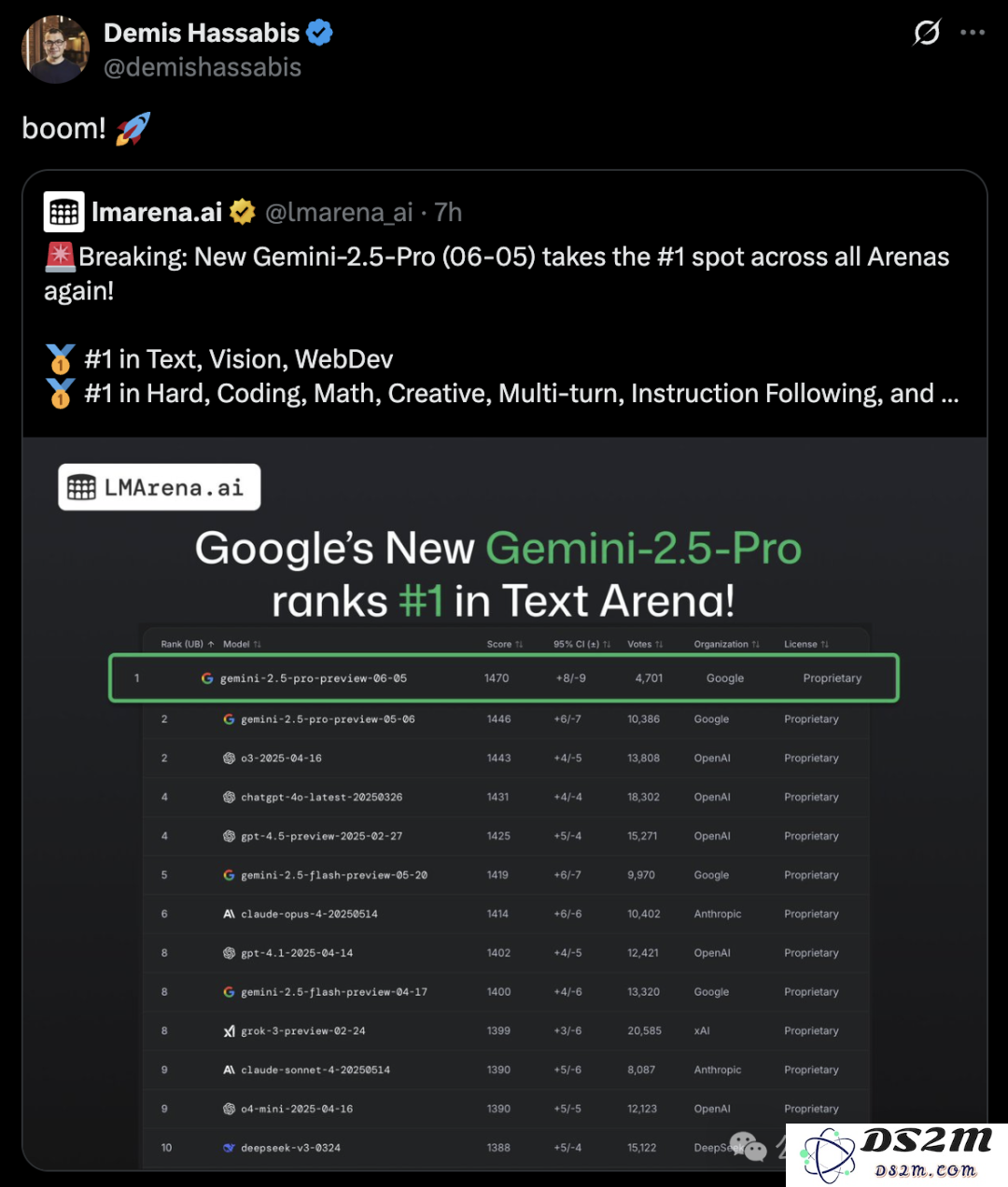
Task: Click the blue verified badge beside Demis Hassabis
Action: coord(319,33)
